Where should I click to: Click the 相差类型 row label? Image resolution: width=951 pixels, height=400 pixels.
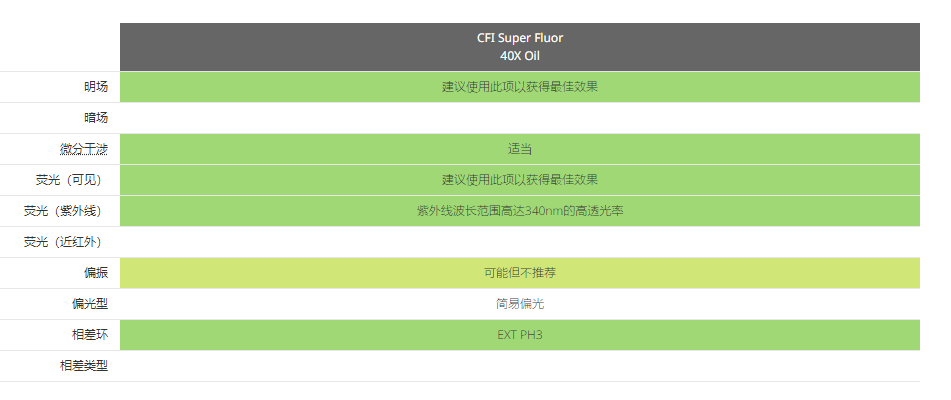coord(84,366)
